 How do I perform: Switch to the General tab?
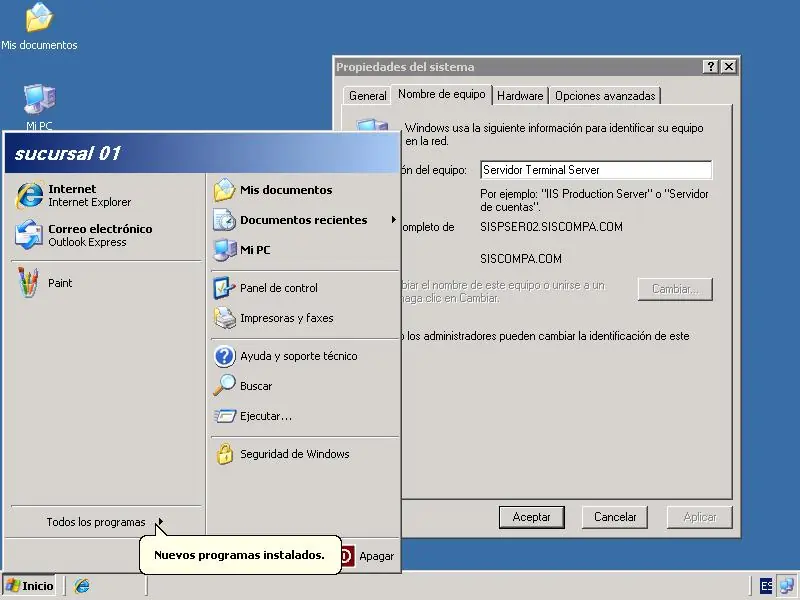[367, 95]
